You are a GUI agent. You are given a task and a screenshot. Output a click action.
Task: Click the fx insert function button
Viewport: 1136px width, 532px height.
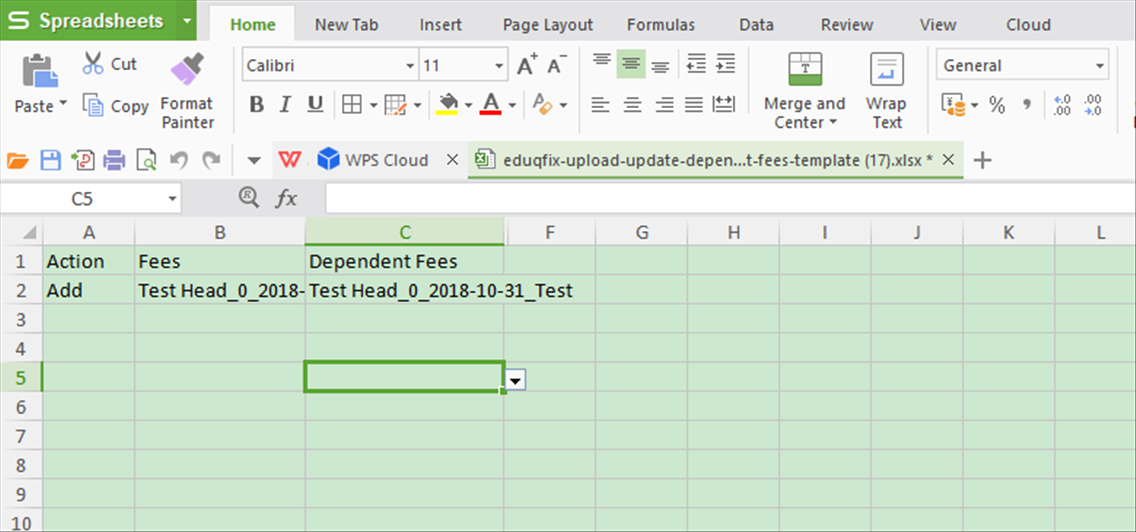[286, 199]
